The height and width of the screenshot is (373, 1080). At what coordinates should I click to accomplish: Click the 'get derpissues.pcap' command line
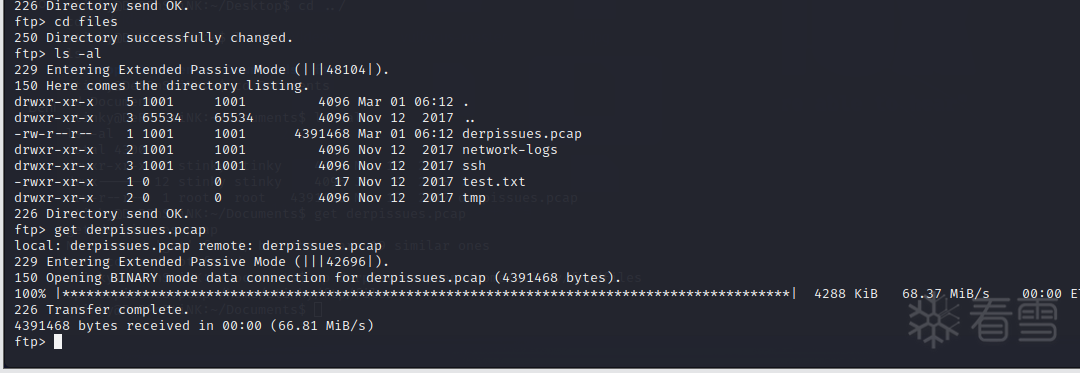[x=110, y=230]
